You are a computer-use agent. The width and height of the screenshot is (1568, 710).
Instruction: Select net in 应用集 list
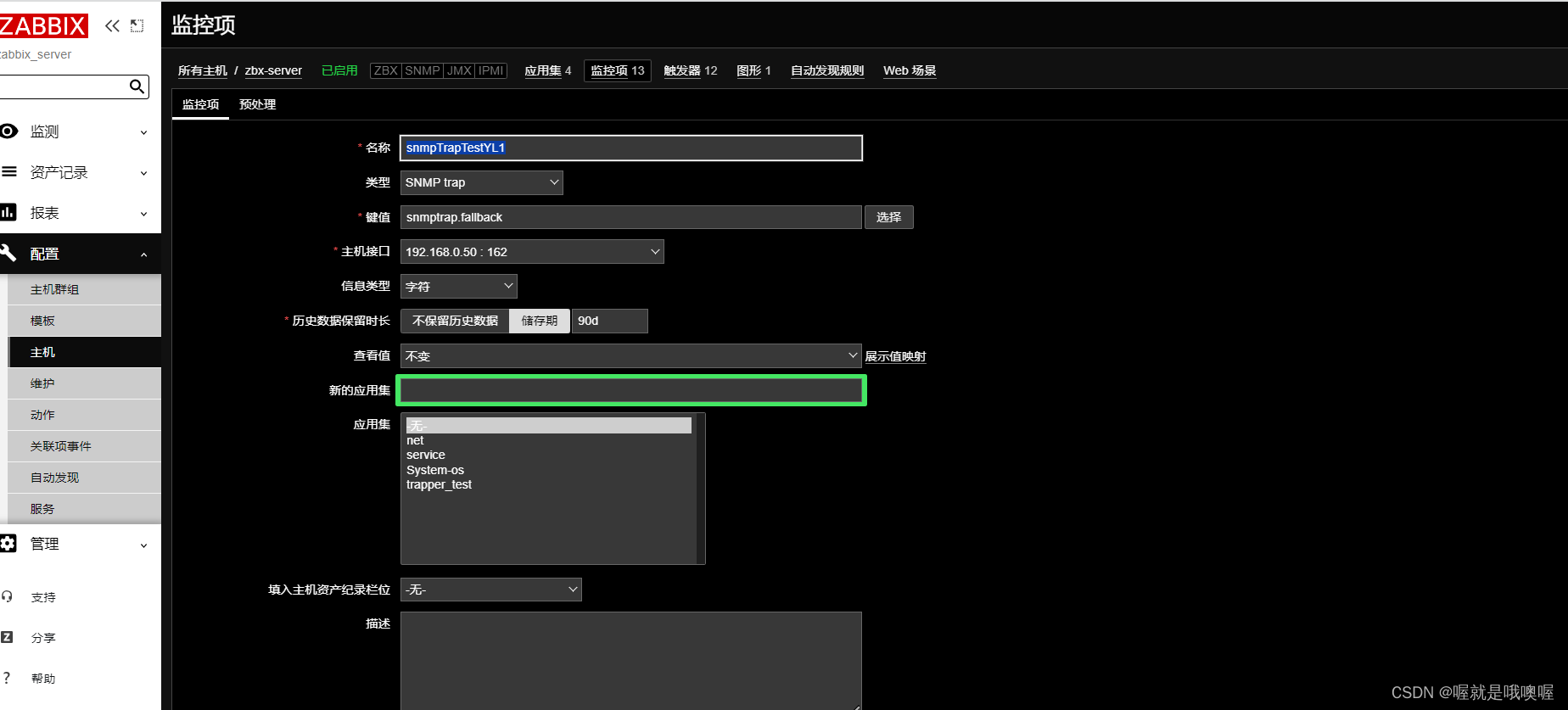tap(548, 440)
